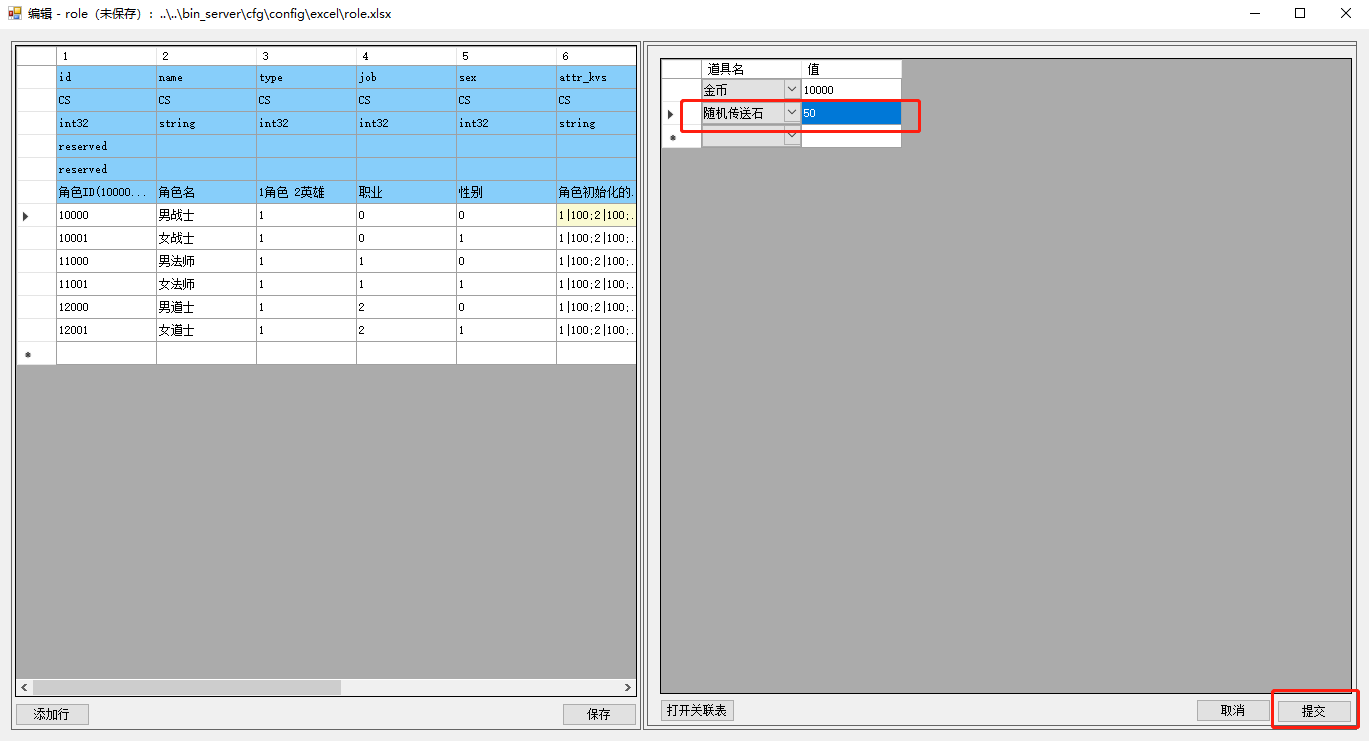Click the highlighted value cell 50
This screenshot has height=741, width=1369.
click(850, 113)
